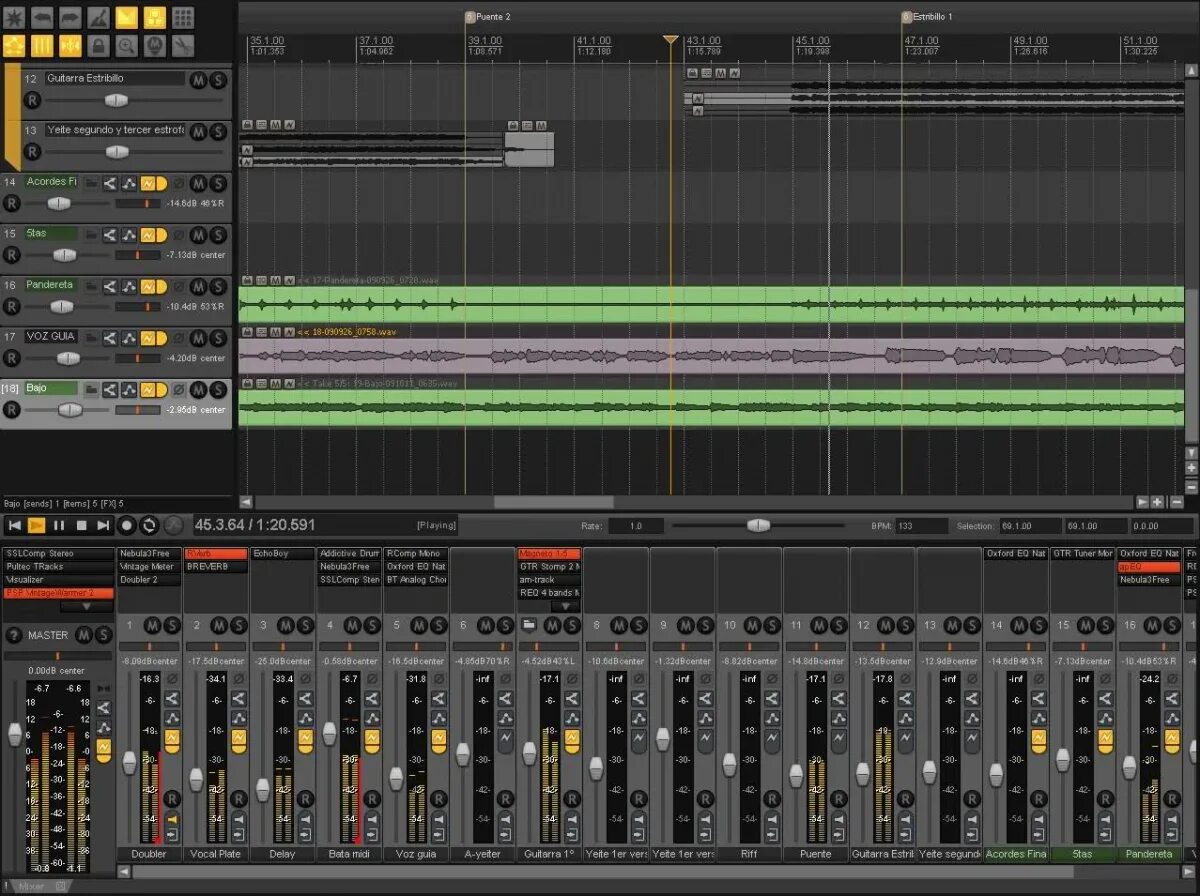Toggle the snap toolbar icon

[x=70, y=46]
